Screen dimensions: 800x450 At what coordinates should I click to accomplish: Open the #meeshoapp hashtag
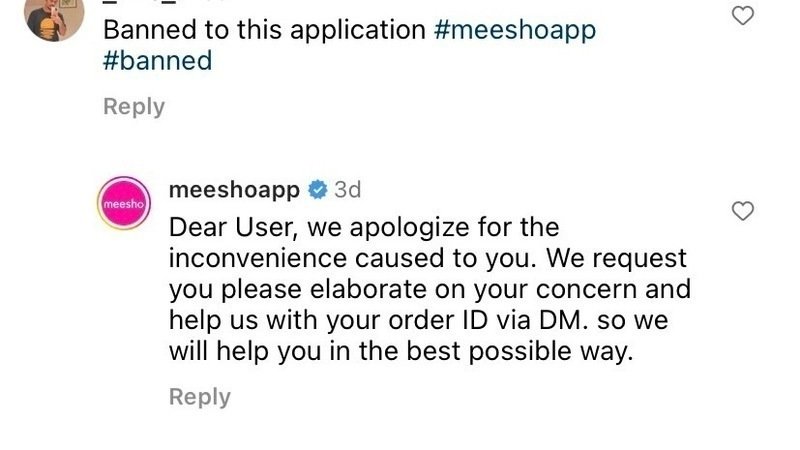[x=515, y=30]
